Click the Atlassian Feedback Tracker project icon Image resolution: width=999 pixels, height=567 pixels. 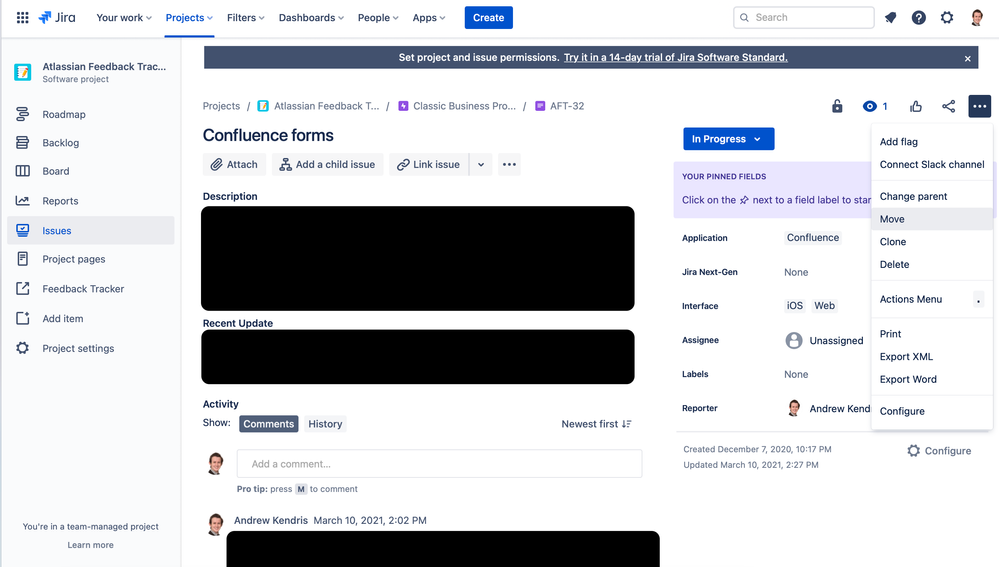22,72
